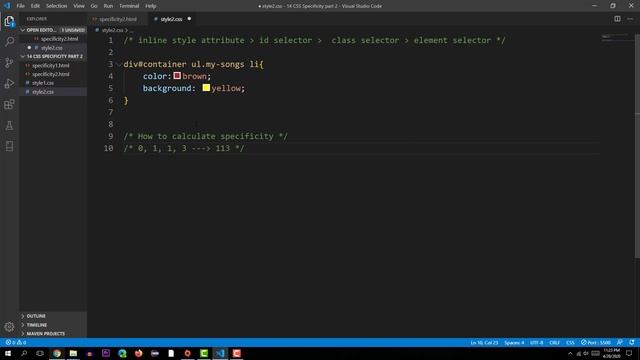Select the style2.css editor tab
This screenshot has width=640, height=360.
pyautogui.click(x=172, y=19)
